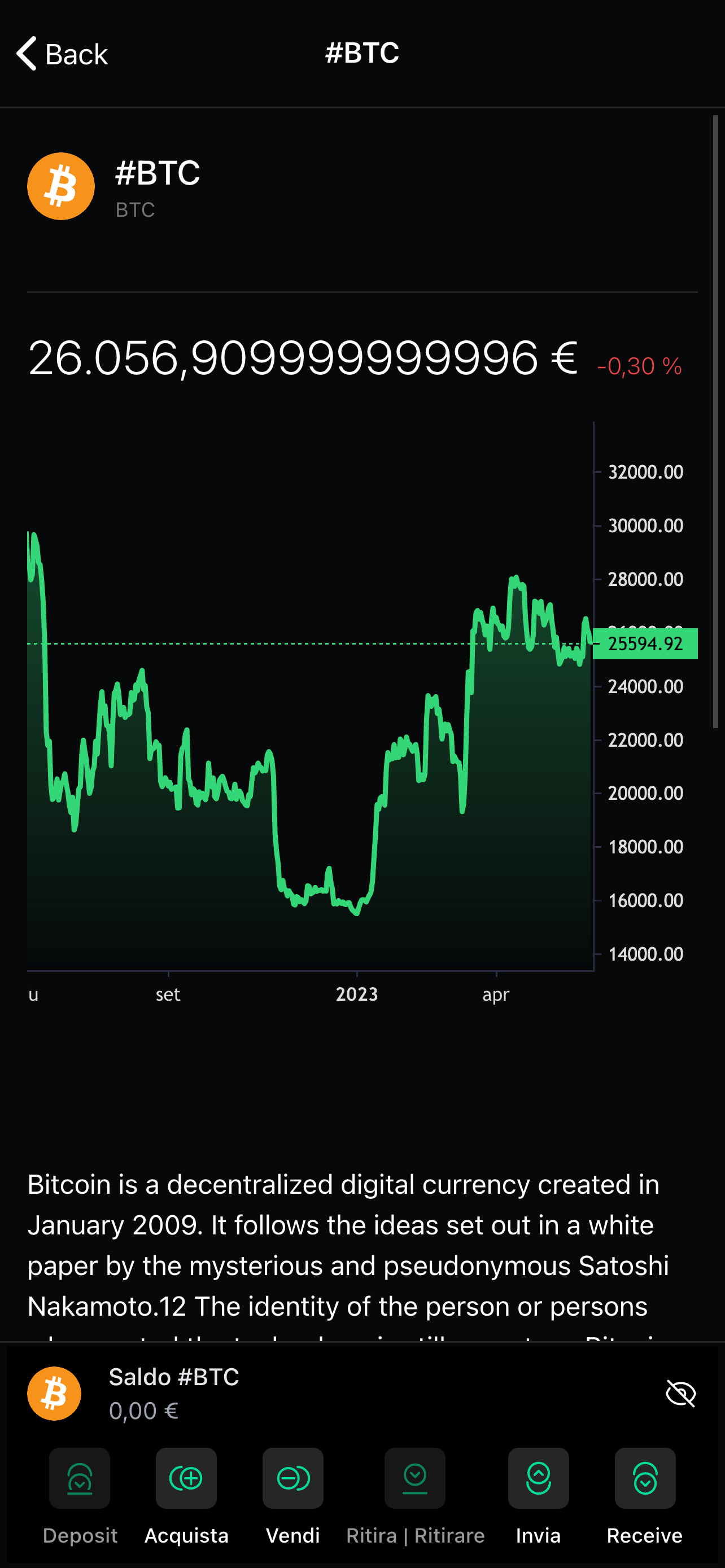The height and width of the screenshot is (1568, 725).
Task: Tap the Receive icon
Action: tap(645, 1478)
